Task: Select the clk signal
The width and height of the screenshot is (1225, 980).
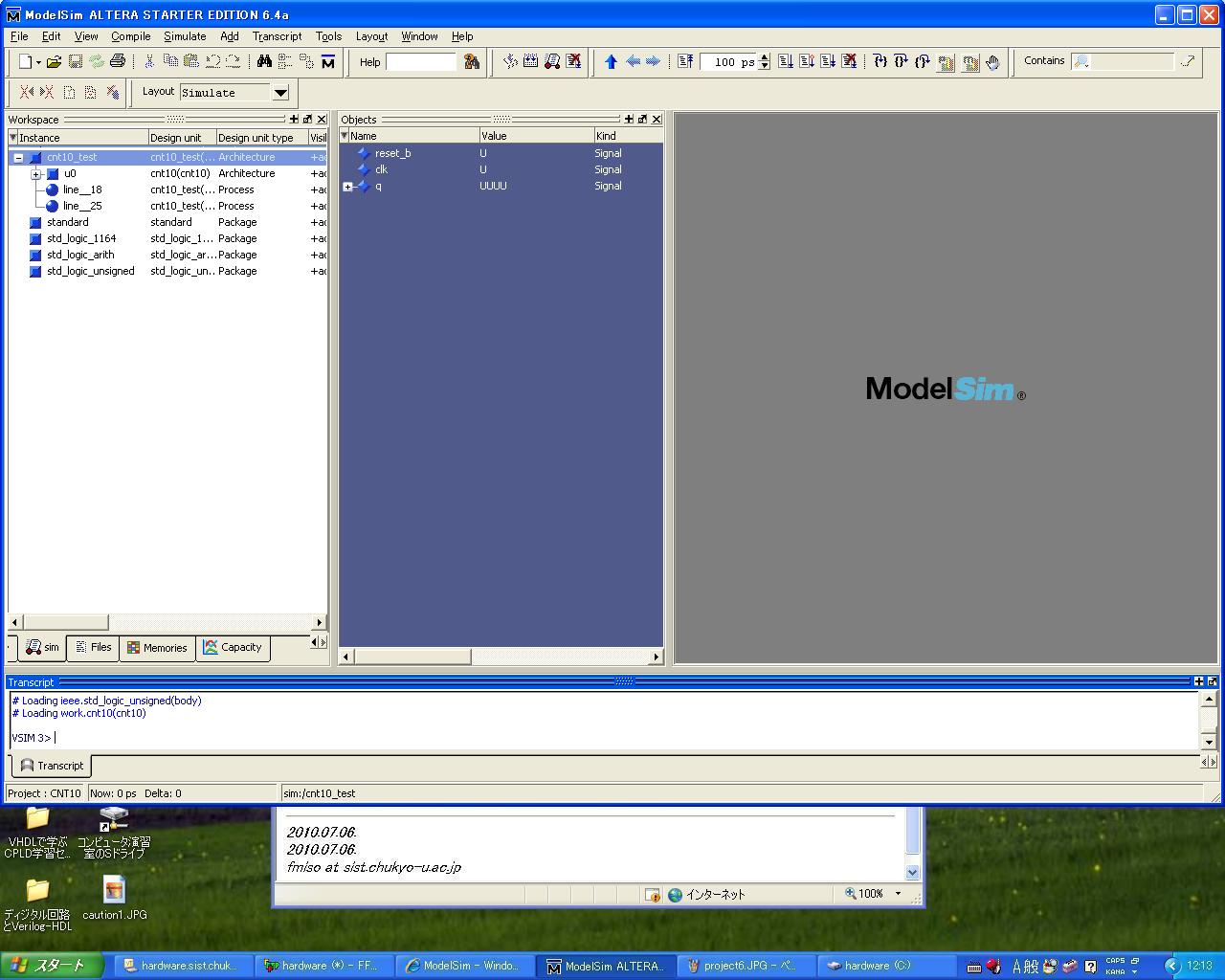Action: [381, 170]
